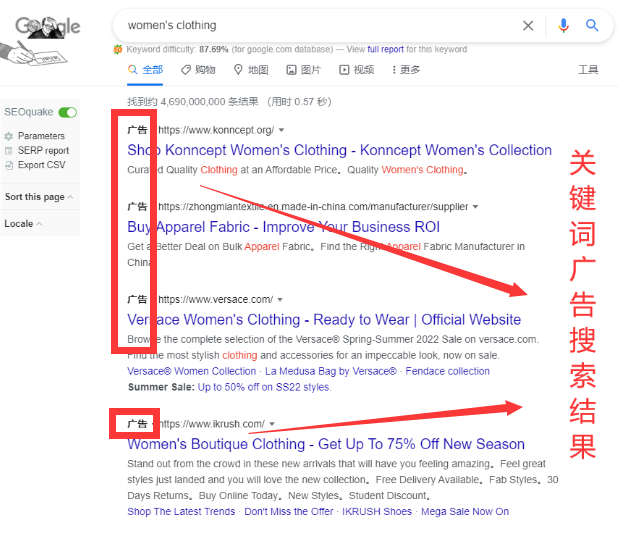The image size is (619, 534).
Task: Open Versace Women's Clothing ad result
Action: 324,320
